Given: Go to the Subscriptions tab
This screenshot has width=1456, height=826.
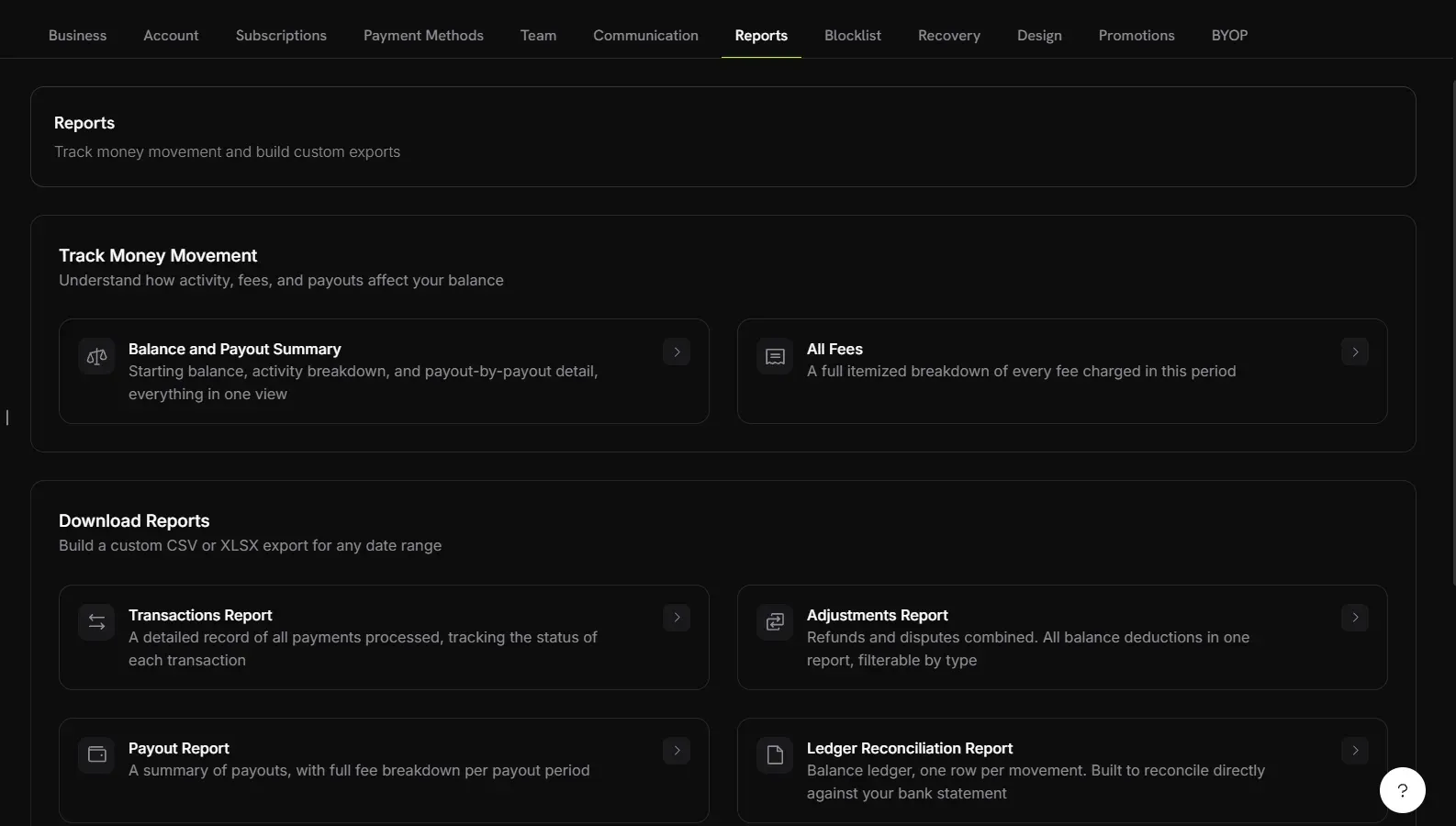Looking at the screenshot, I should click(x=281, y=35).
